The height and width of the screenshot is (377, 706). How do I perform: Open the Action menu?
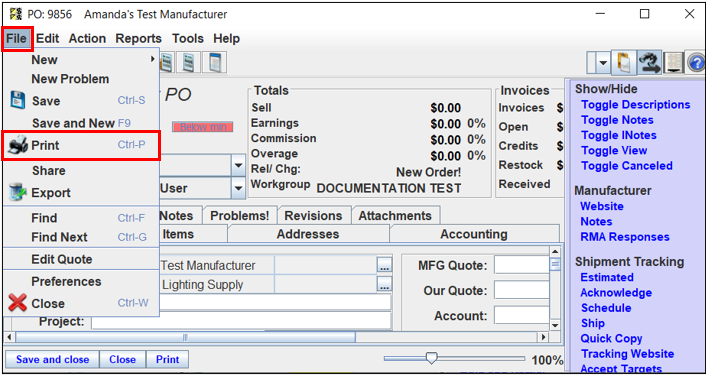coord(87,39)
